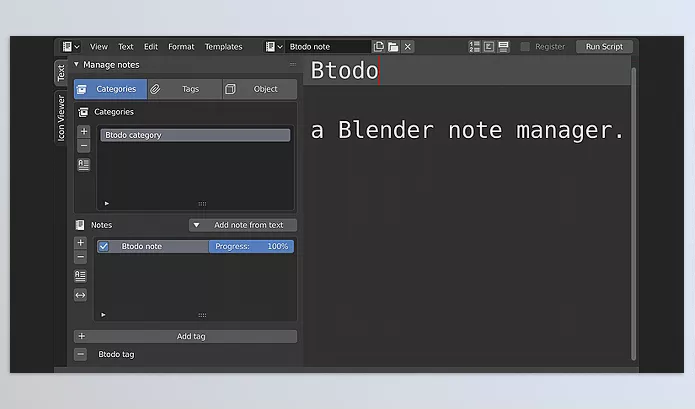Select the Tags filter tab
Screen dimensions: 695x409
point(184,89)
